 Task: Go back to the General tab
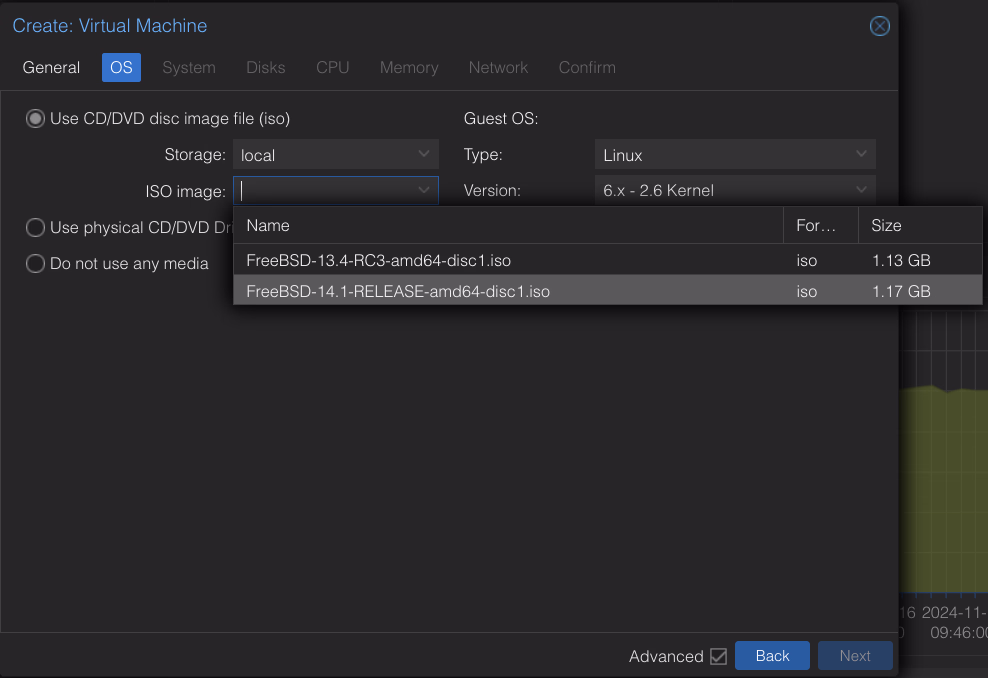pos(51,67)
